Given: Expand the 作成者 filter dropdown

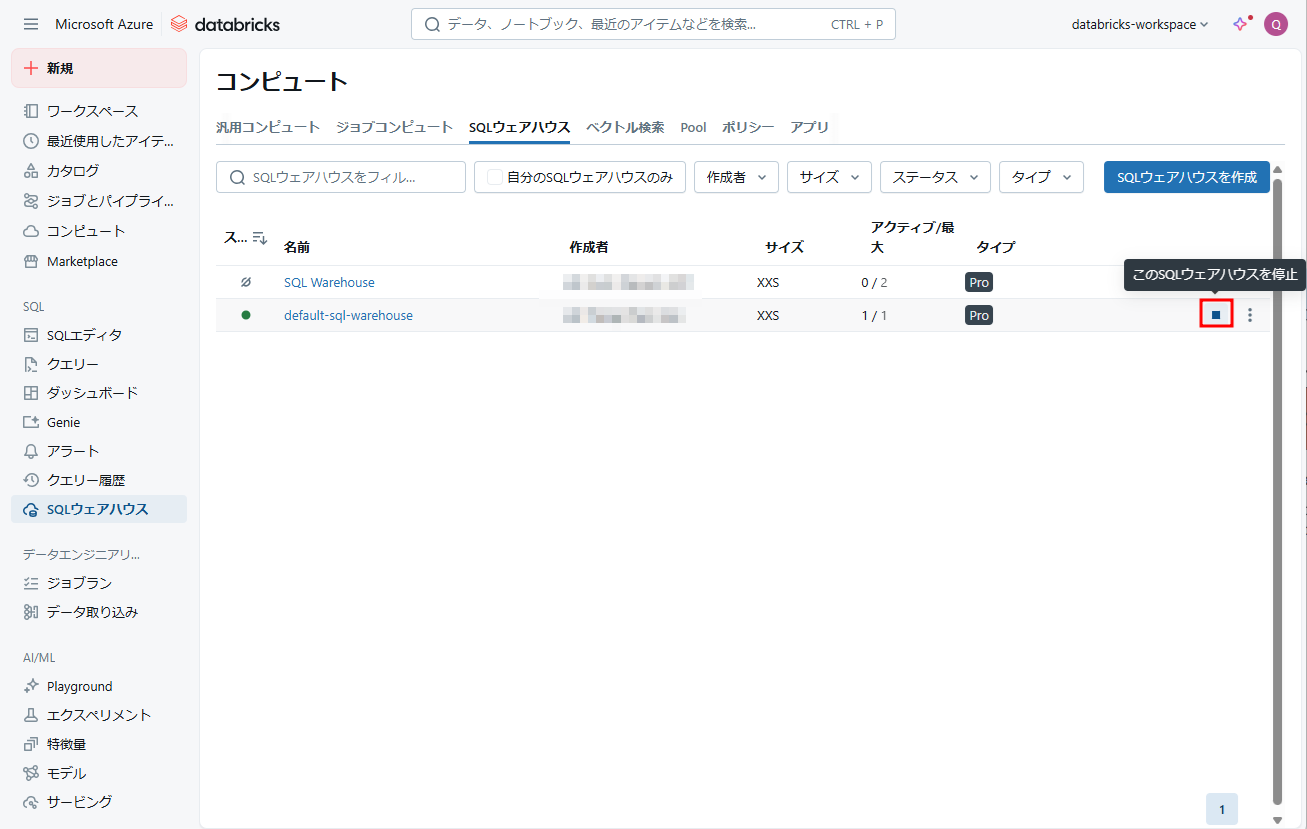Looking at the screenshot, I should click(736, 177).
